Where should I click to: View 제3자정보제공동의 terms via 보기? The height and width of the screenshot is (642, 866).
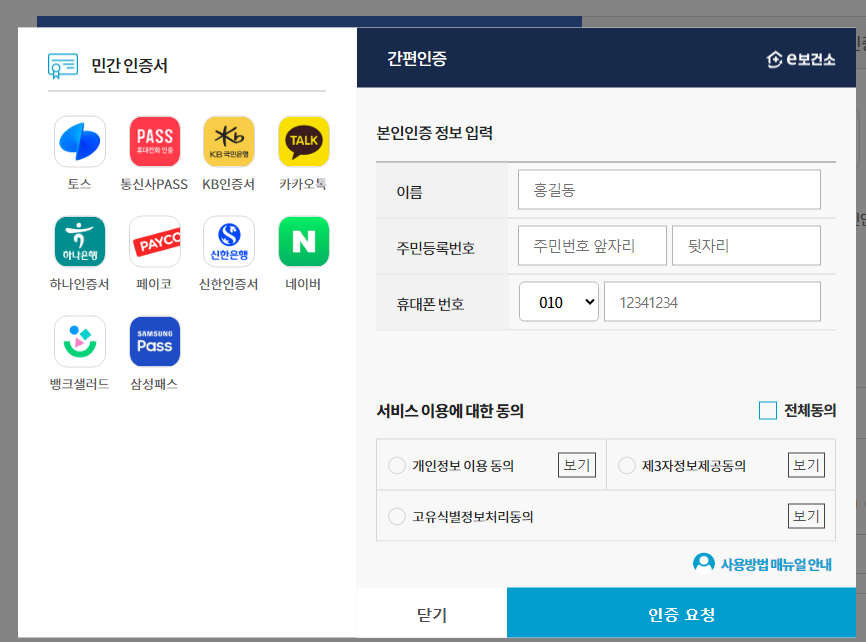[806, 465]
